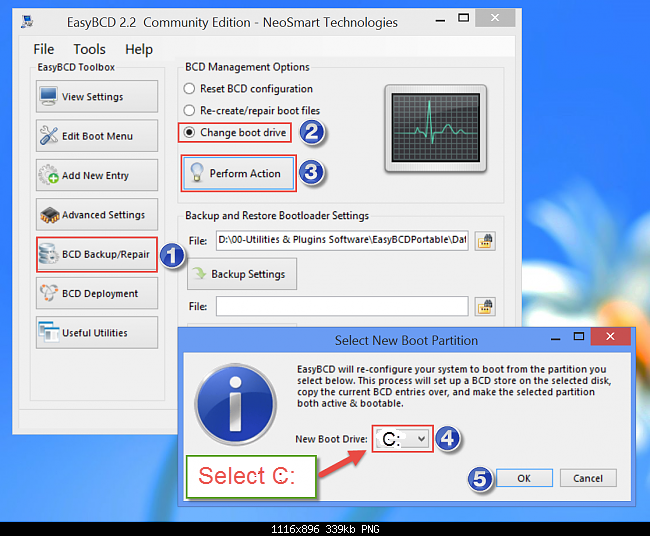Maximize the Select New Boot Partition dialog
650x536 pixels.
(x=579, y=336)
